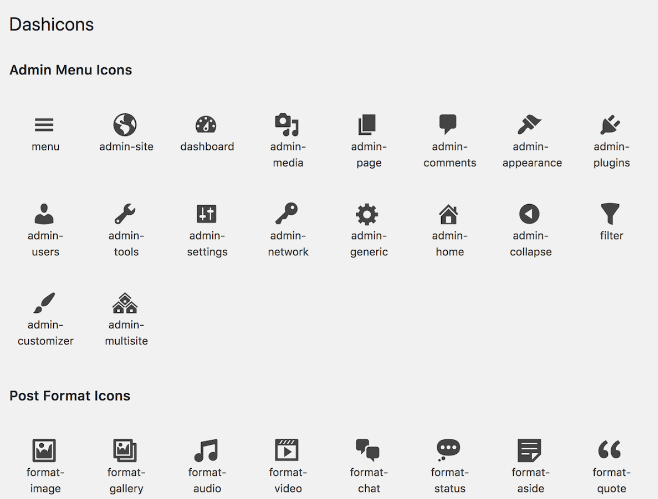Select the admin-settings sliders icon
Image resolution: width=658 pixels, height=499 pixels.
click(x=206, y=214)
